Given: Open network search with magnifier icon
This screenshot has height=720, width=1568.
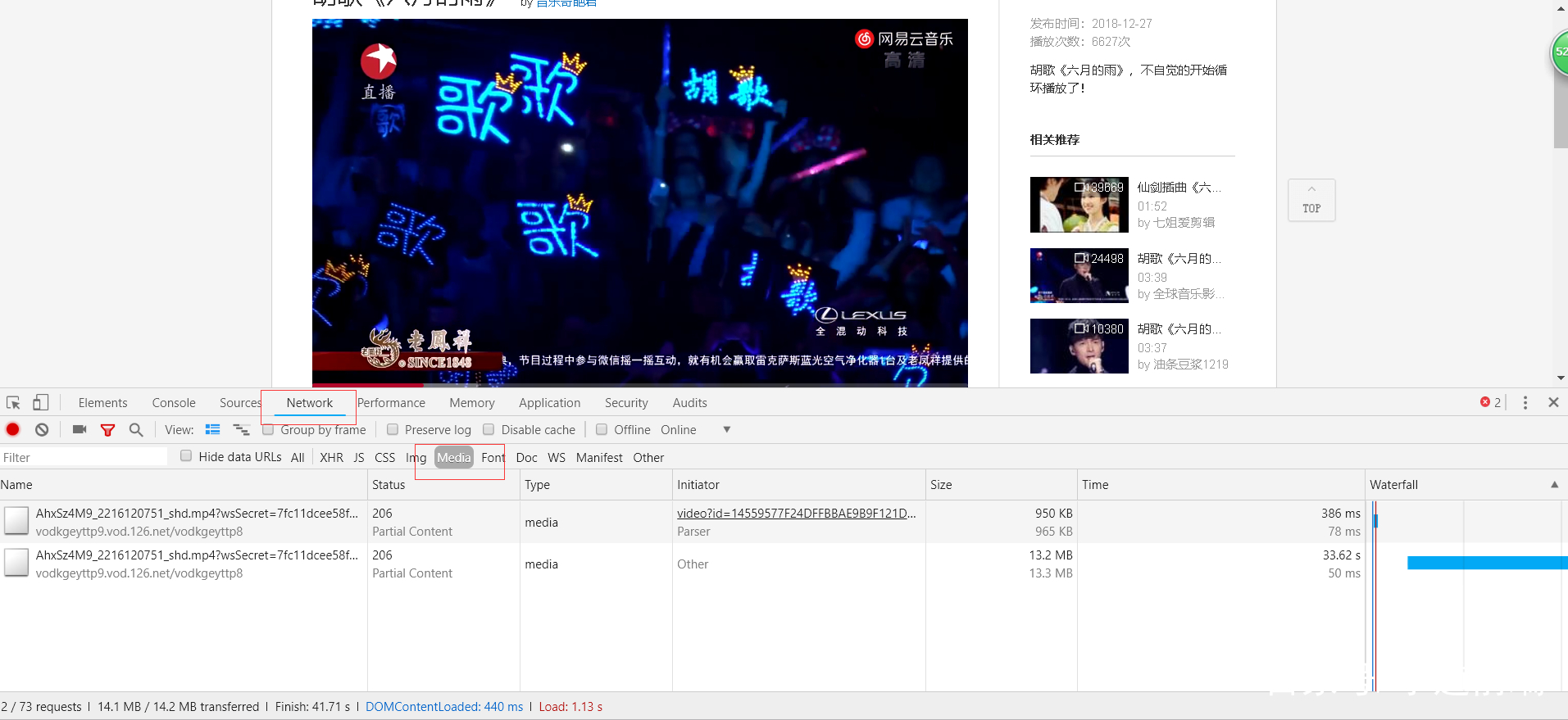Looking at the screenshot, I should pyautogui.click(x=136, y=430).
